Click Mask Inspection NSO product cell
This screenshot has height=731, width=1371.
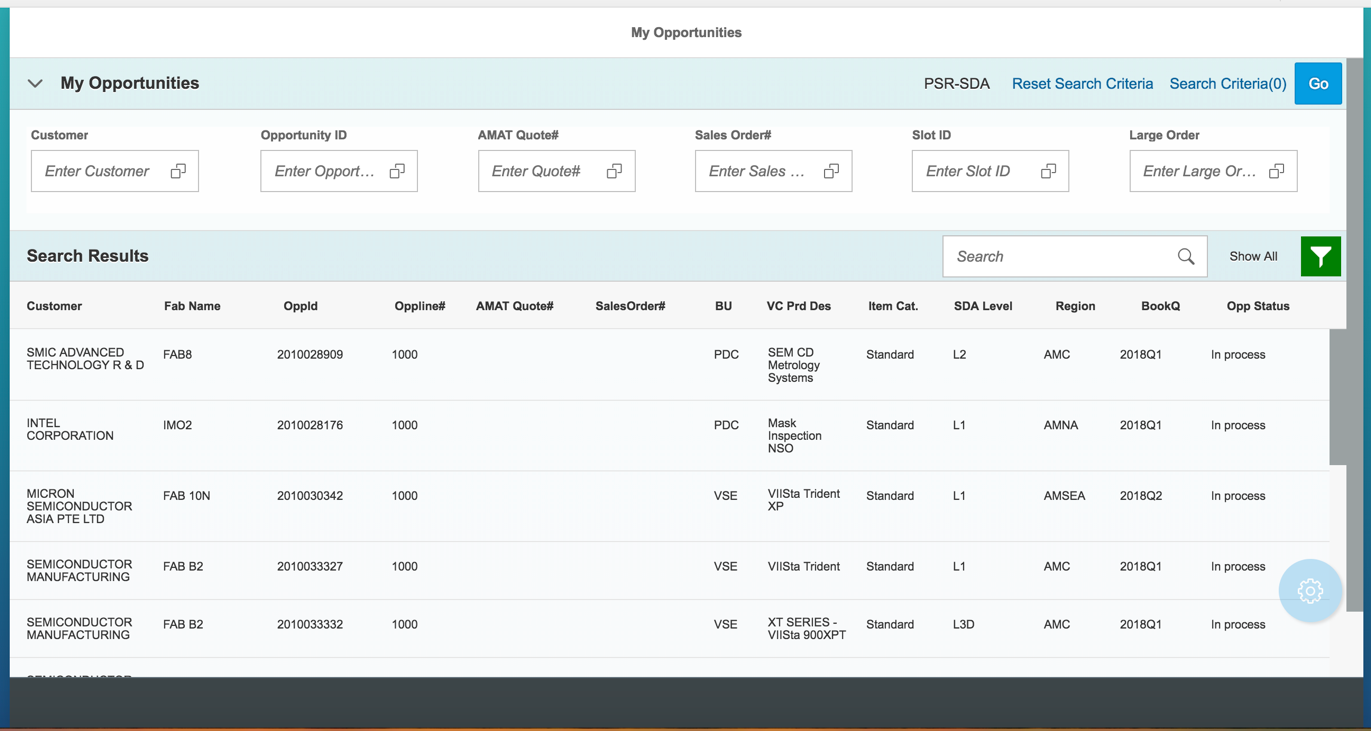795,435
